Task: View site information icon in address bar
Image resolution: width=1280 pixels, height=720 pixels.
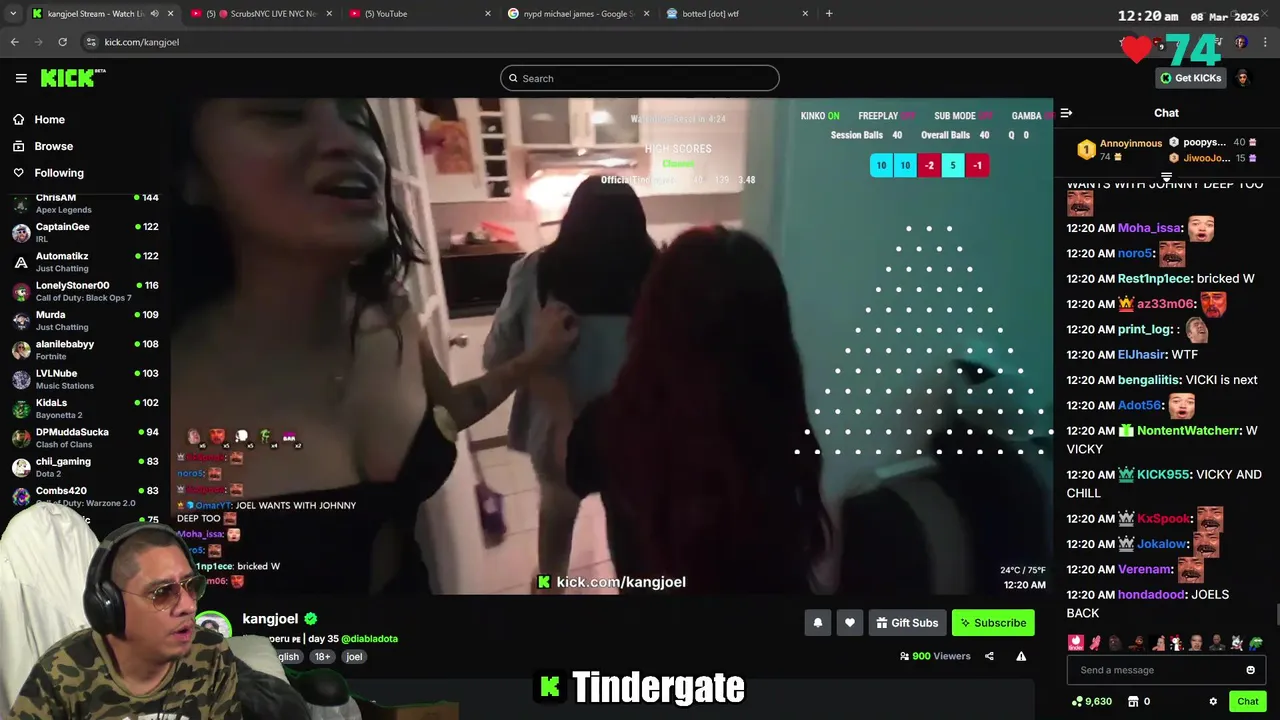Action: [x=92, y=42]
